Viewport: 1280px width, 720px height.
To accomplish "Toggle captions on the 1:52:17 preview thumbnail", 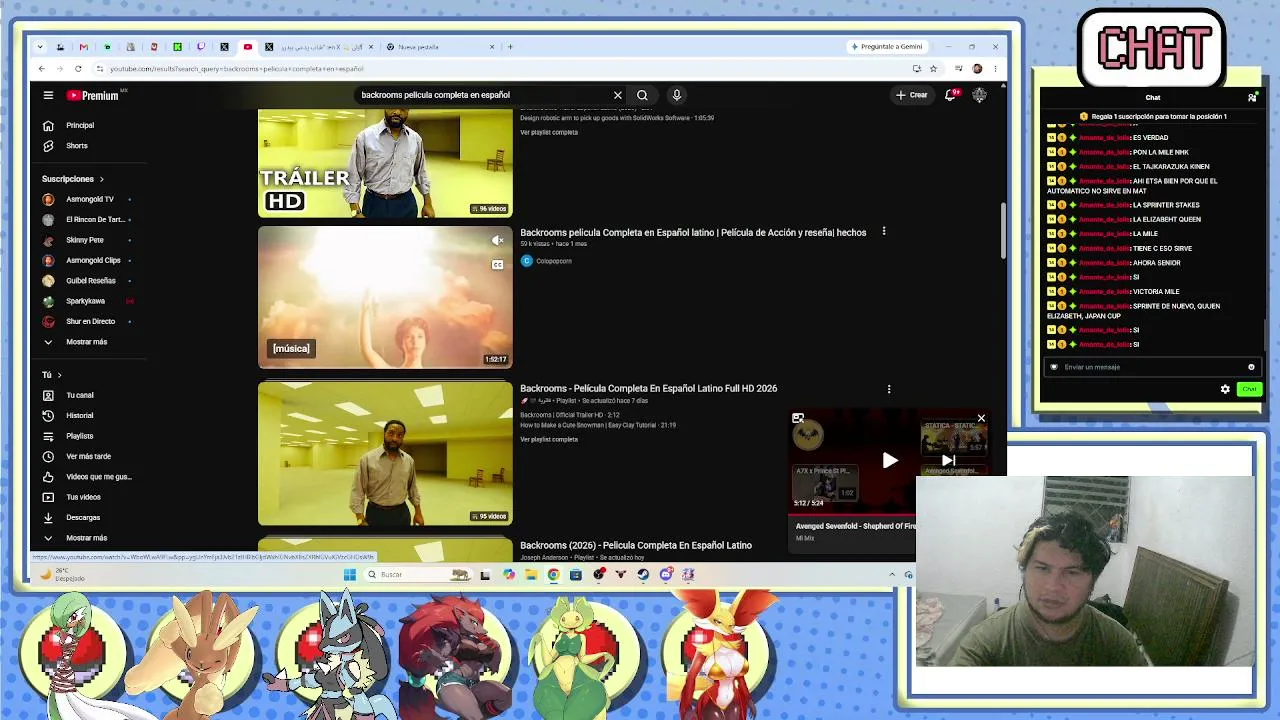I will coord(497,265).
